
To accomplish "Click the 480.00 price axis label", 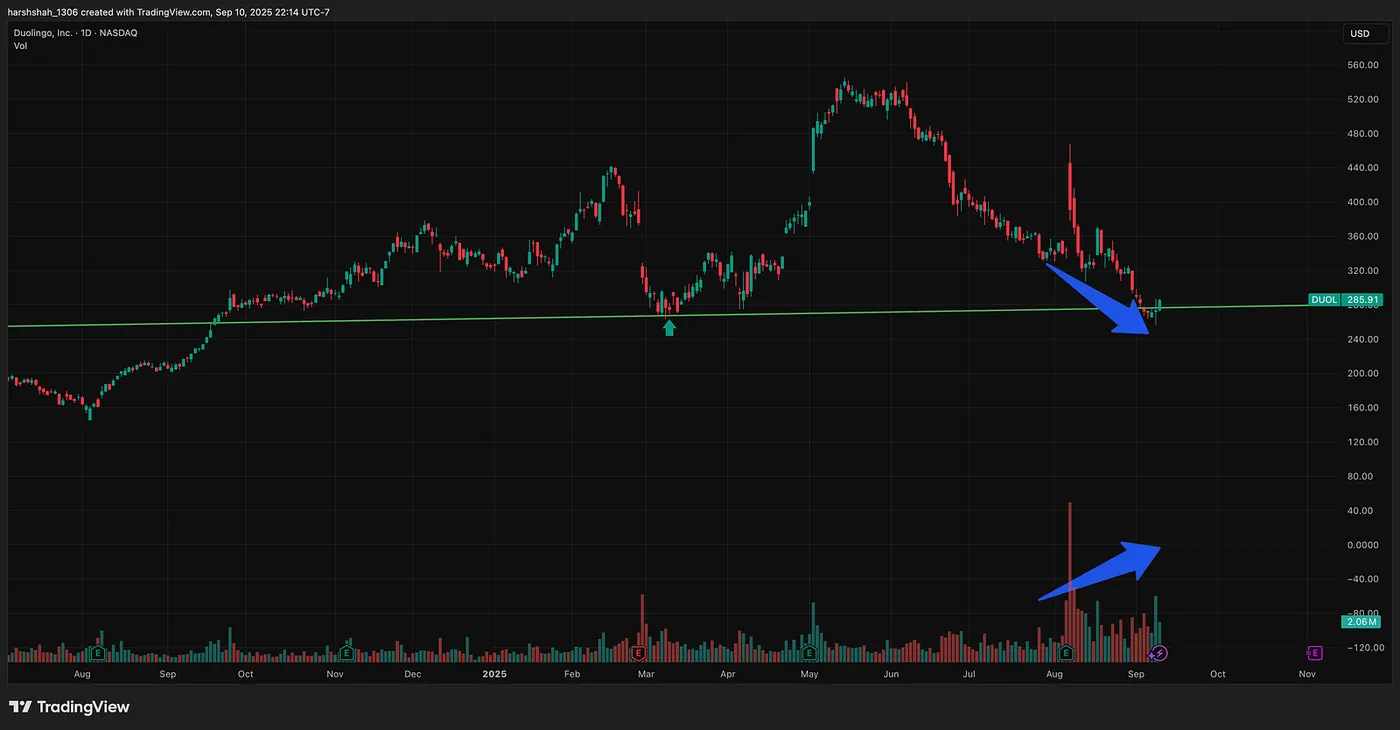I will [1363, 134].
